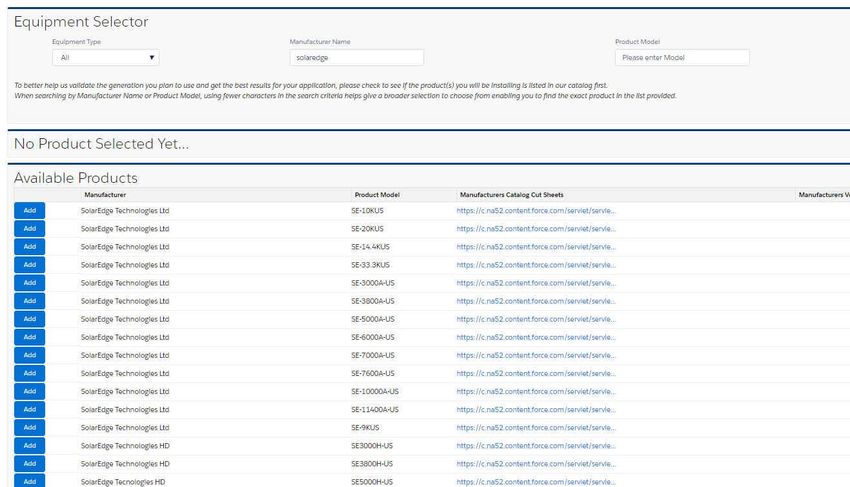The image size is (850, 487).
Task: Click the Available Products heading
Action: [x=76, y=178]
